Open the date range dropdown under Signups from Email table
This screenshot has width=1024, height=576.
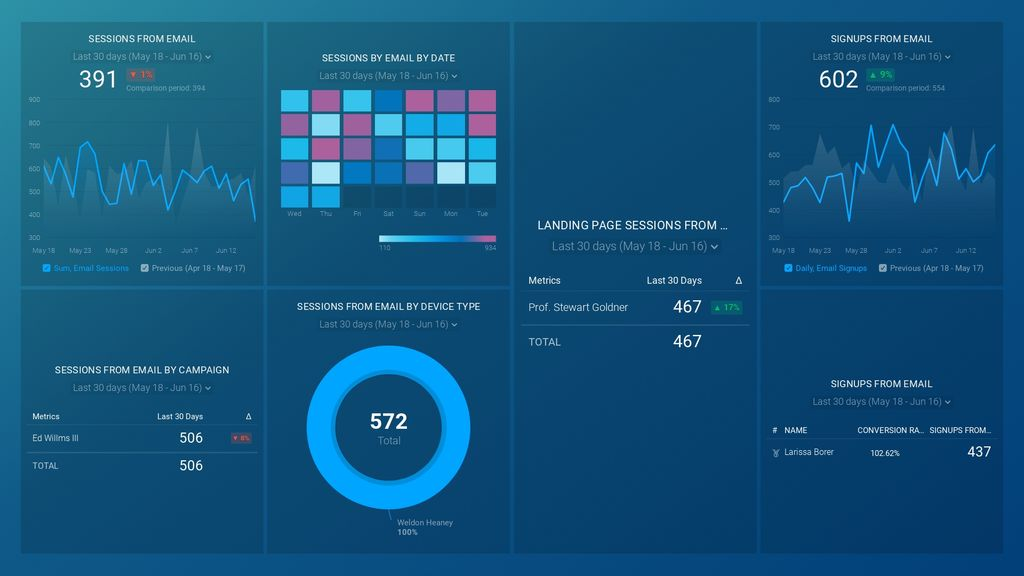(x=881, y=402)
